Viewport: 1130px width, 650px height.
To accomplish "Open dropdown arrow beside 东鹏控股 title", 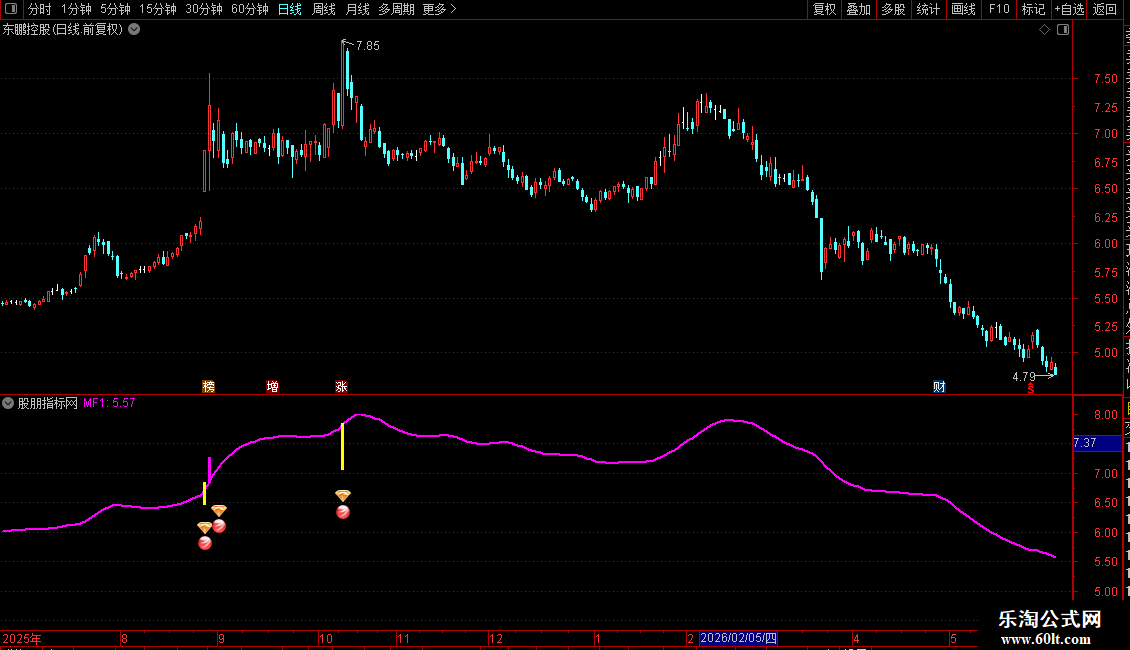I will [x=134, y=30].
